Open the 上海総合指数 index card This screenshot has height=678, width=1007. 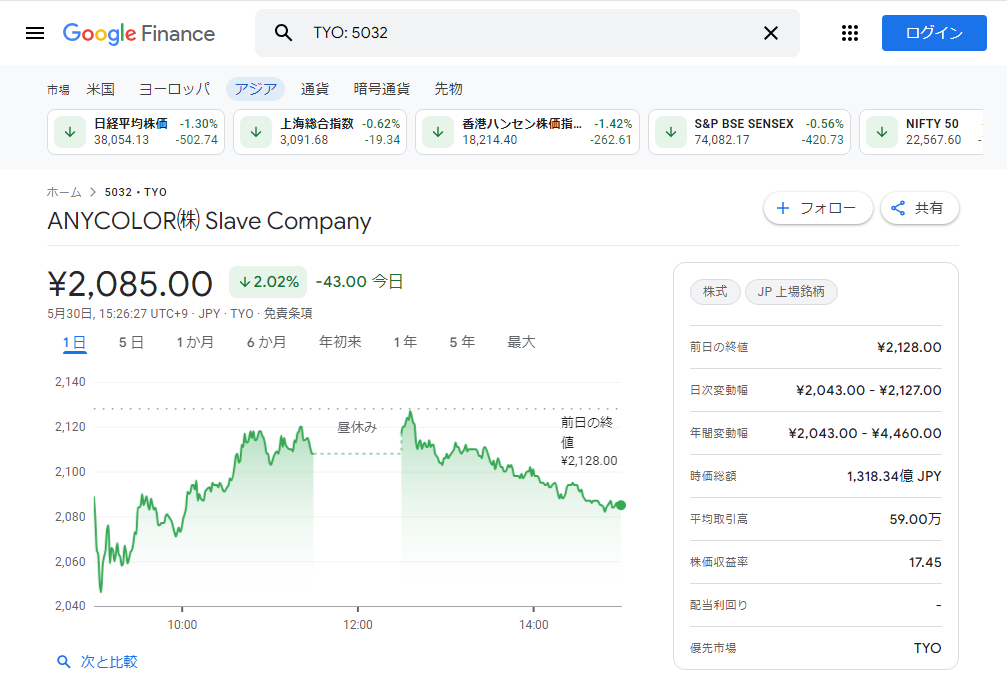pyautogui.click(x=320, y=132)
